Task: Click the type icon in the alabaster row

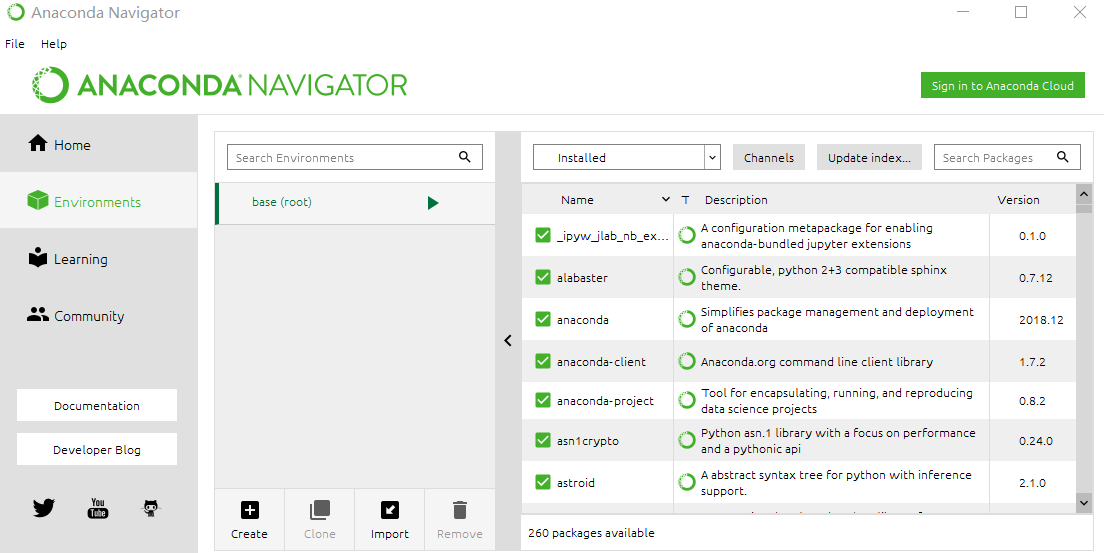Action: point(686,278)
